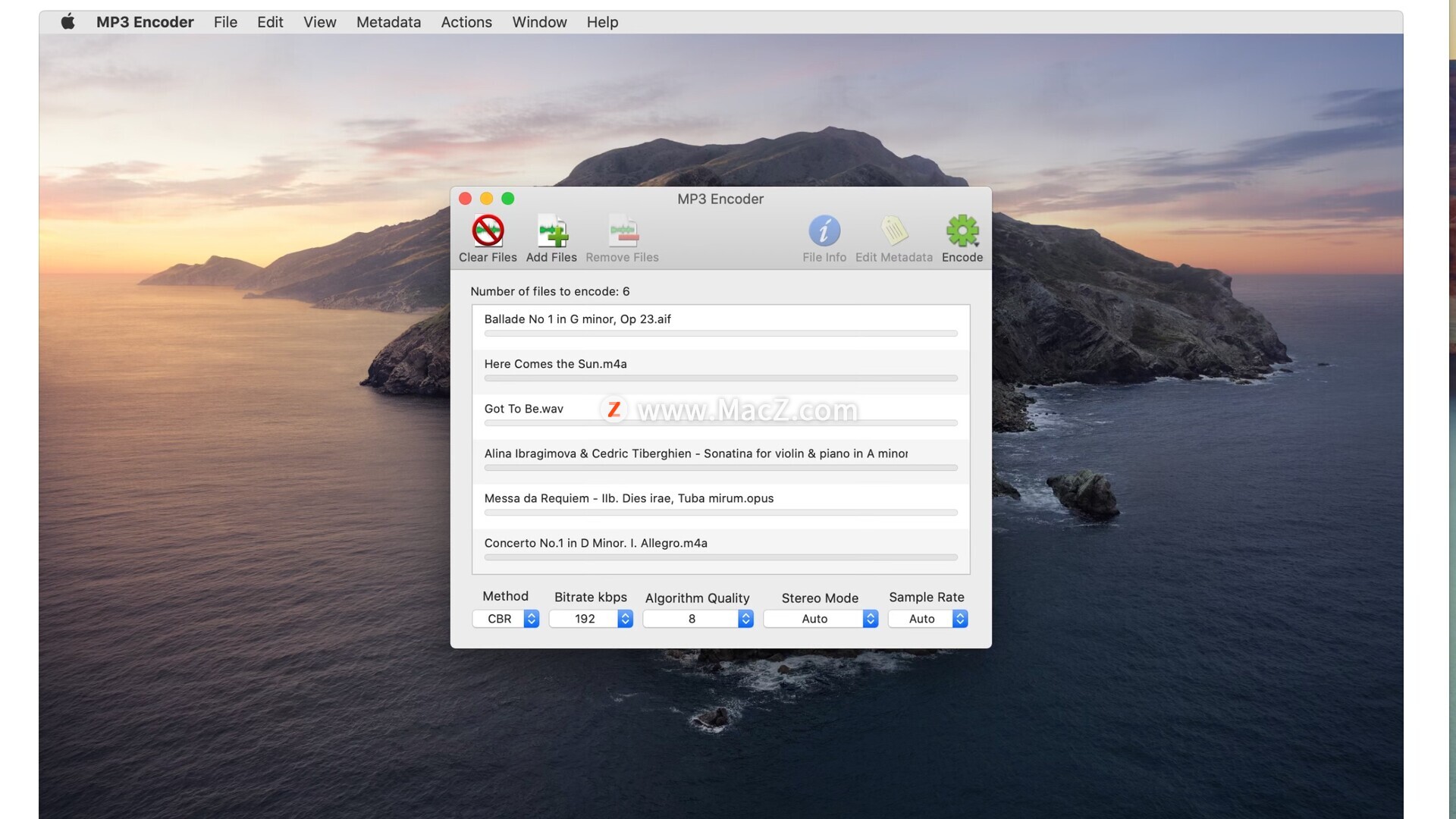This screenshot has width=1456, height=819.
Task: Open File Info from the toolbar
Action: click(x=824, y=231)
